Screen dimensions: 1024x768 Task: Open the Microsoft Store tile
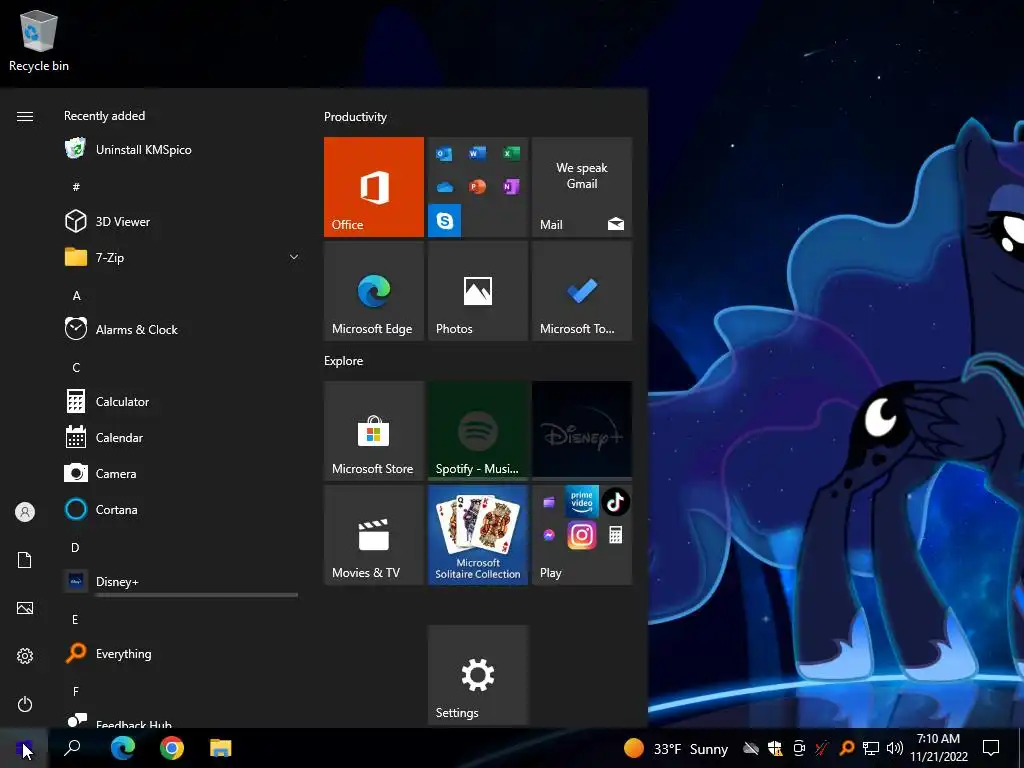374,431
